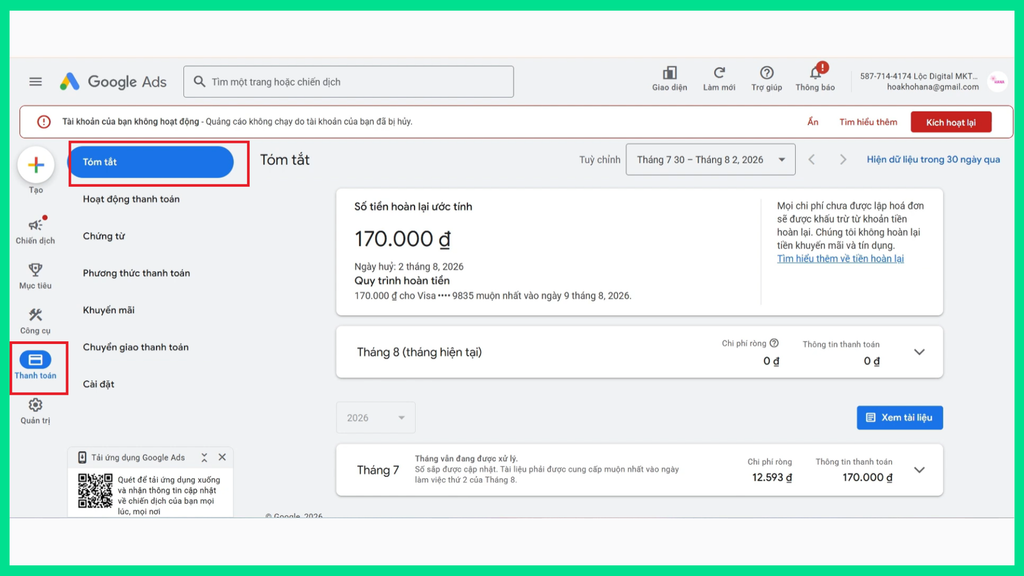Click Hiện dữ liệu trong 30 ngày qua
This screenshot has height=576, width=1024.
click(x=933, y=159)
